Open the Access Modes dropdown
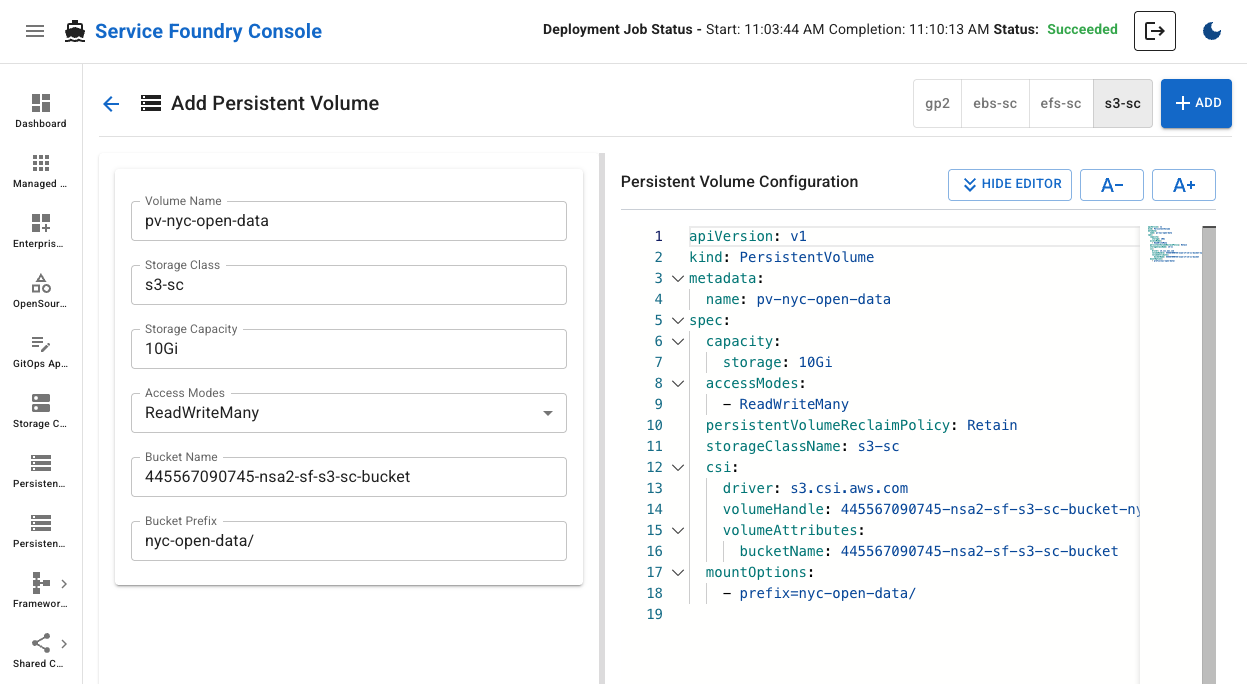Screen dimensions: 1247x684 [x=547, y=413]
